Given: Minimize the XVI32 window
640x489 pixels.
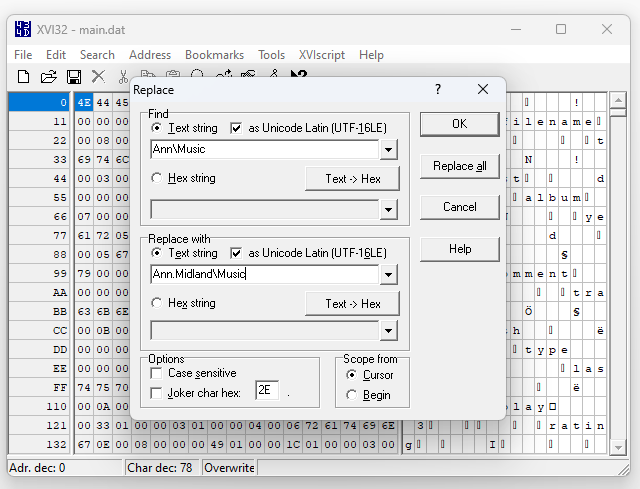Looking at the screenshot, I should coord(516,29).
